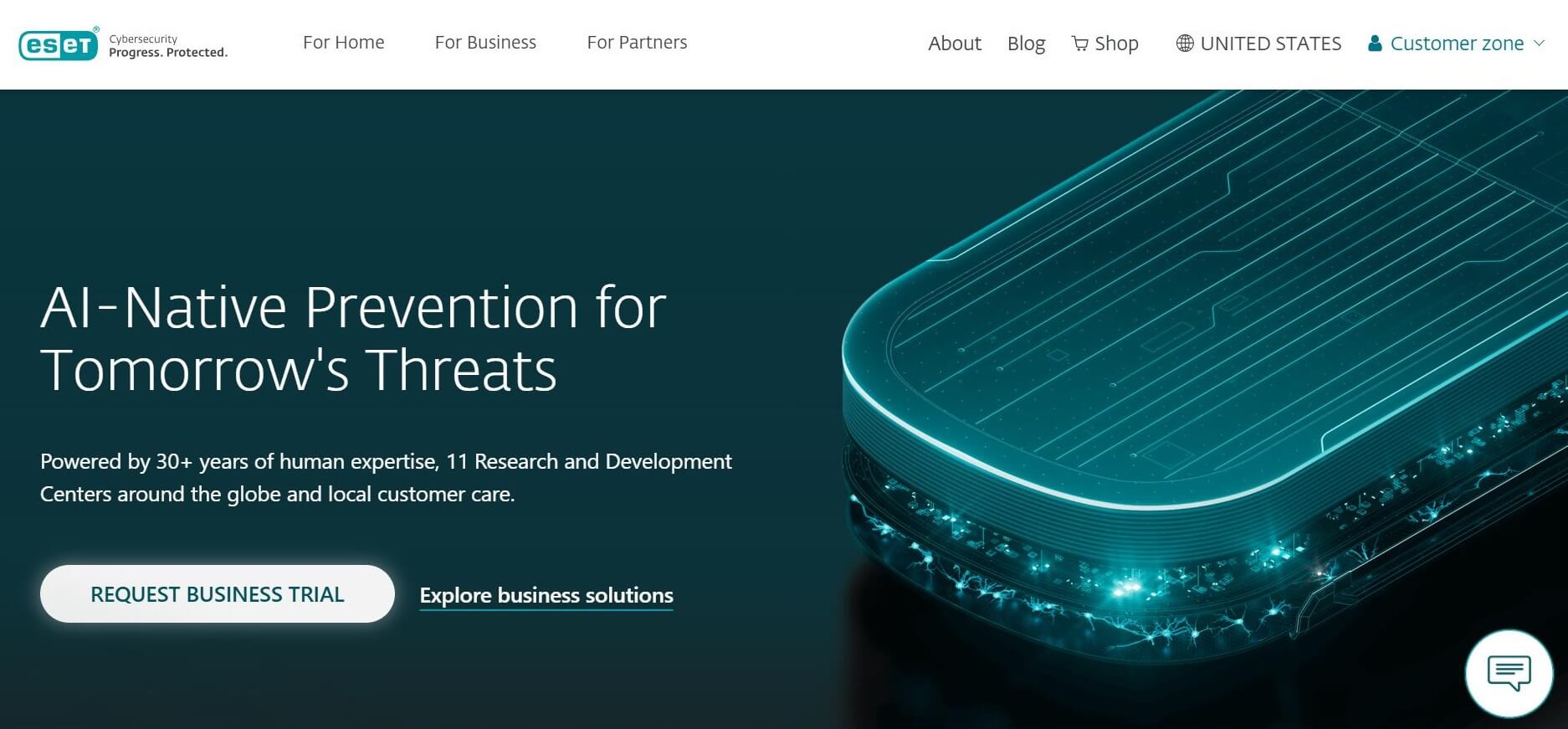Image resolution: width=1568 pixels, height=729 pixels.
Task: Expand the Customer zone chevron
Action: coord(1539,44)
